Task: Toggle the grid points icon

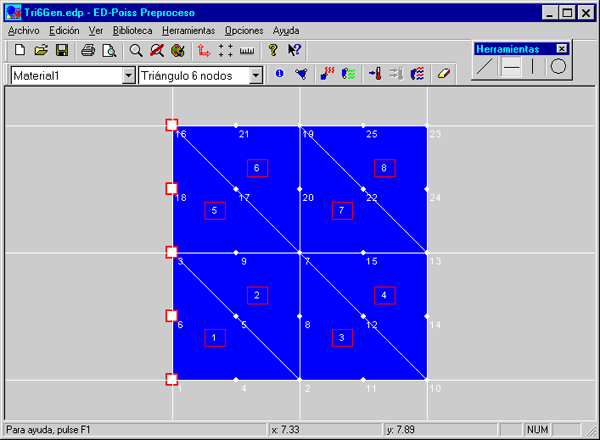Action: pos(225,50)
